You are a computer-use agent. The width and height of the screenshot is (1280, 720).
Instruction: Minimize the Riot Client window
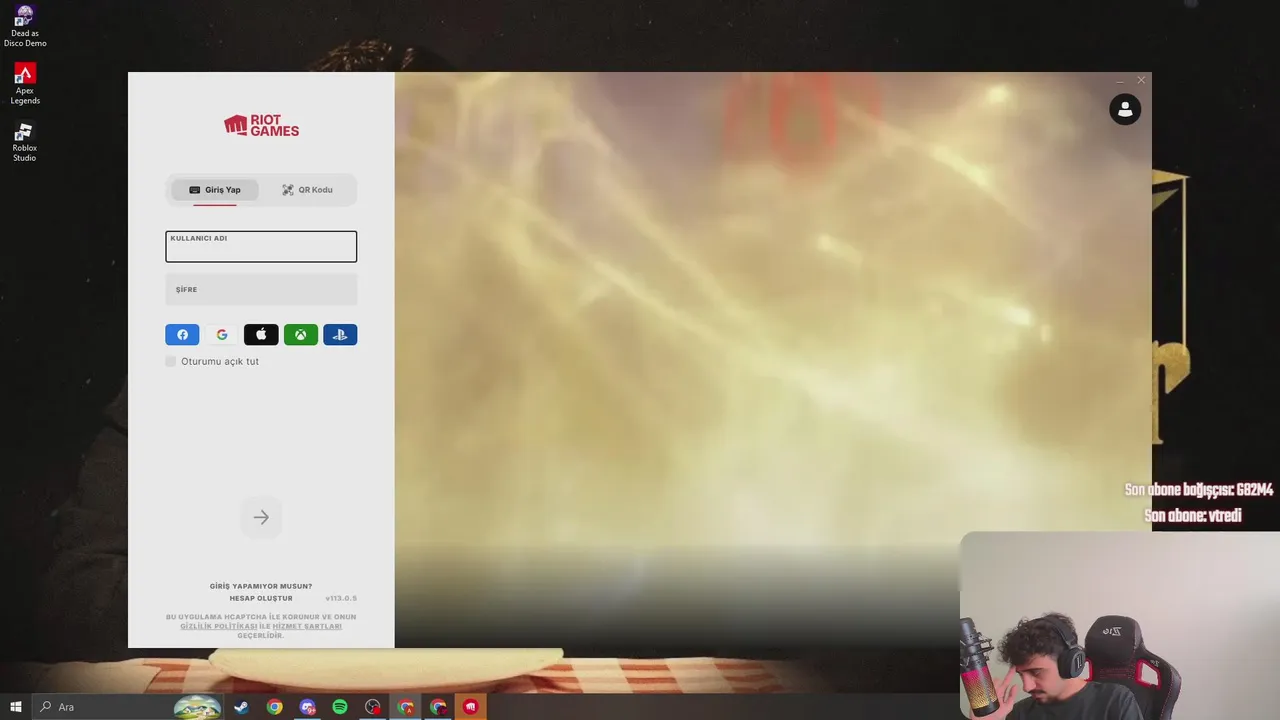[x=1120, y=80]
